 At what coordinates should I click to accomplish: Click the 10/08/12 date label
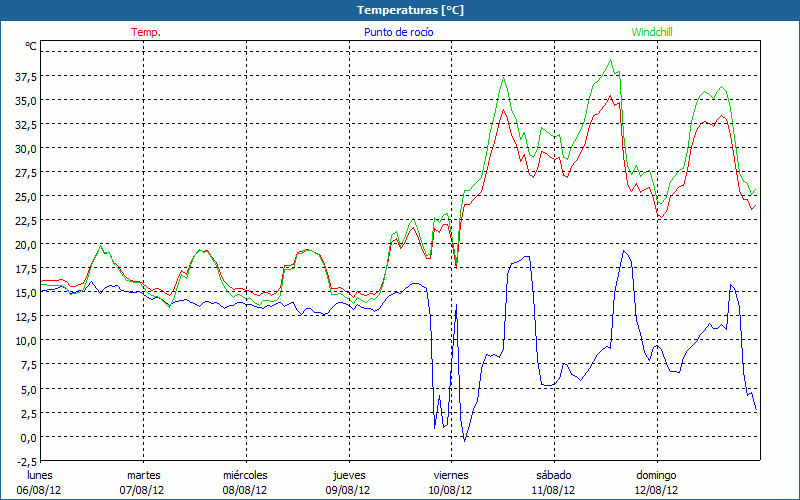click(x=450, y=490)
